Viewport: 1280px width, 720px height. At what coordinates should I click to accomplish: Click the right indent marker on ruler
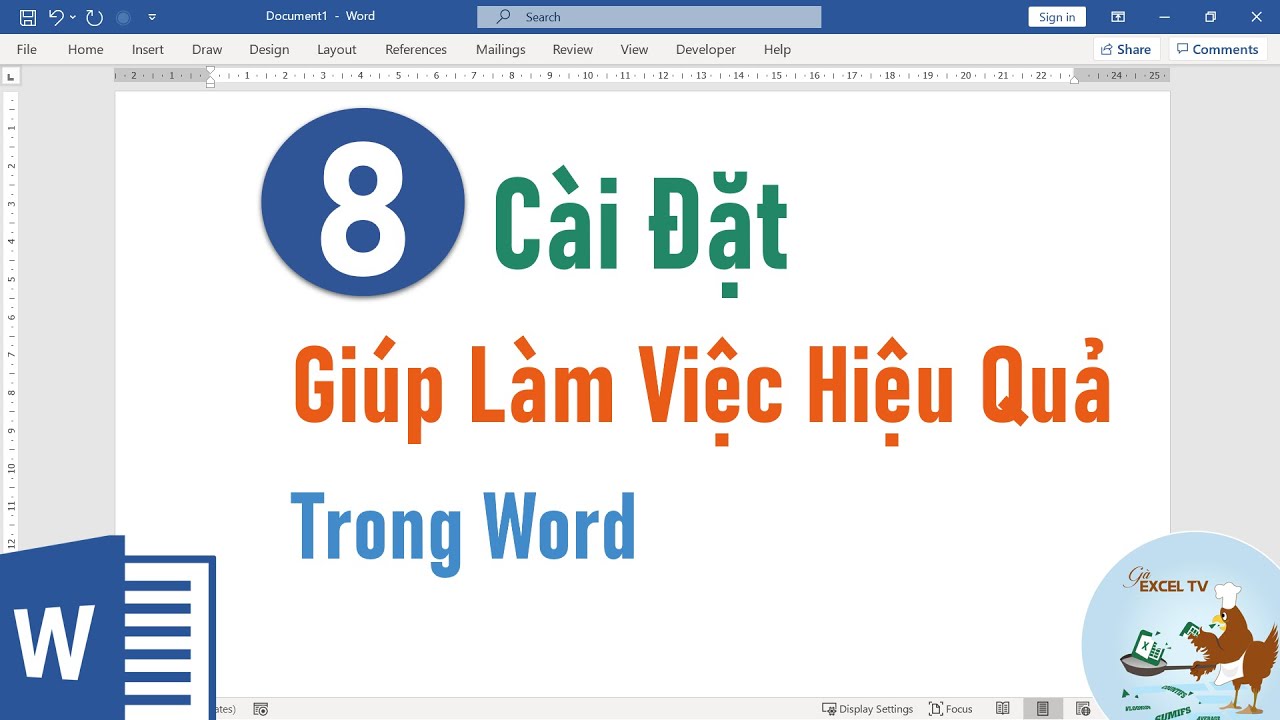pyautogui.click(x=1074, y=80)
